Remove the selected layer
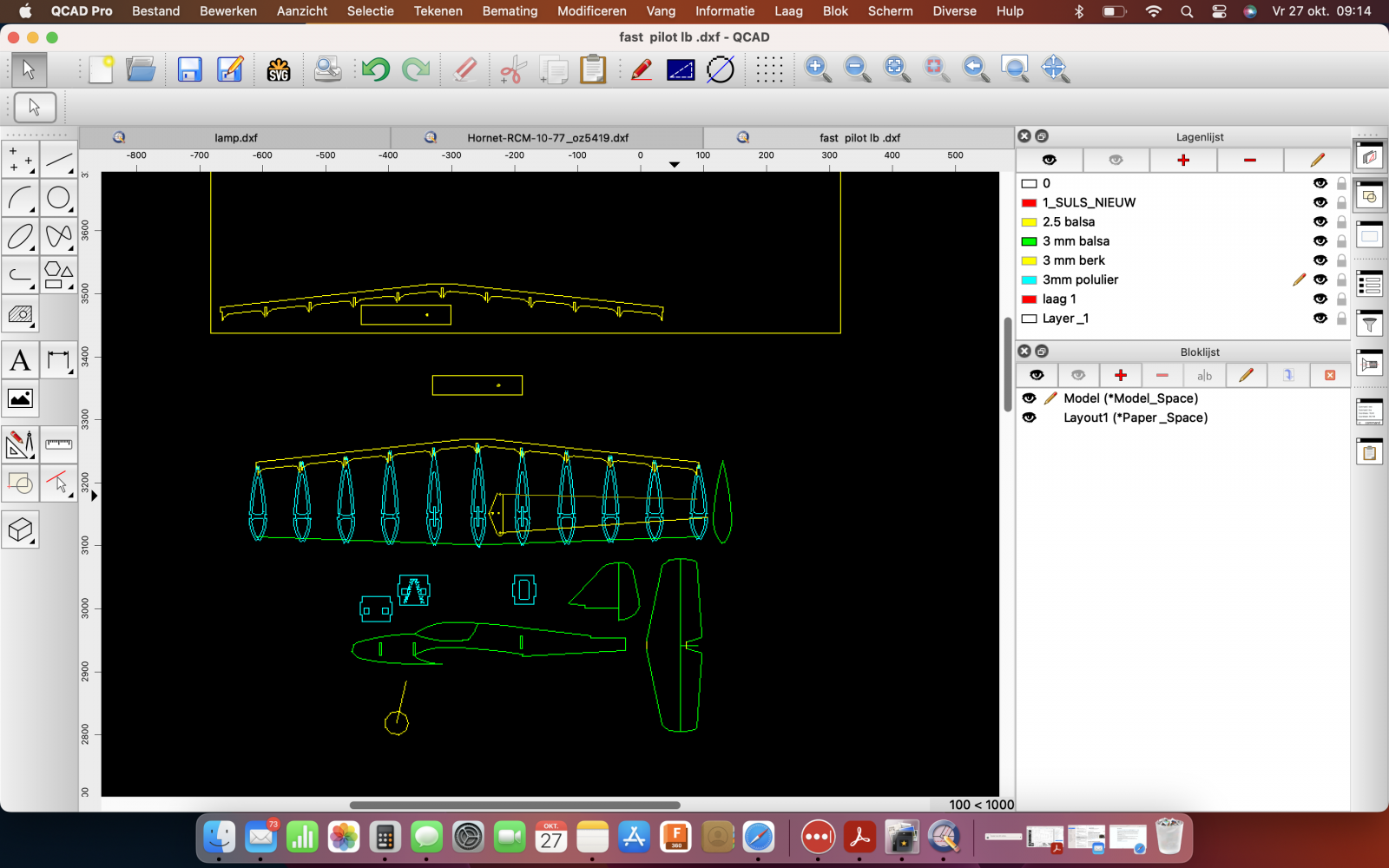1389x868 pixels. point(1250,160)
